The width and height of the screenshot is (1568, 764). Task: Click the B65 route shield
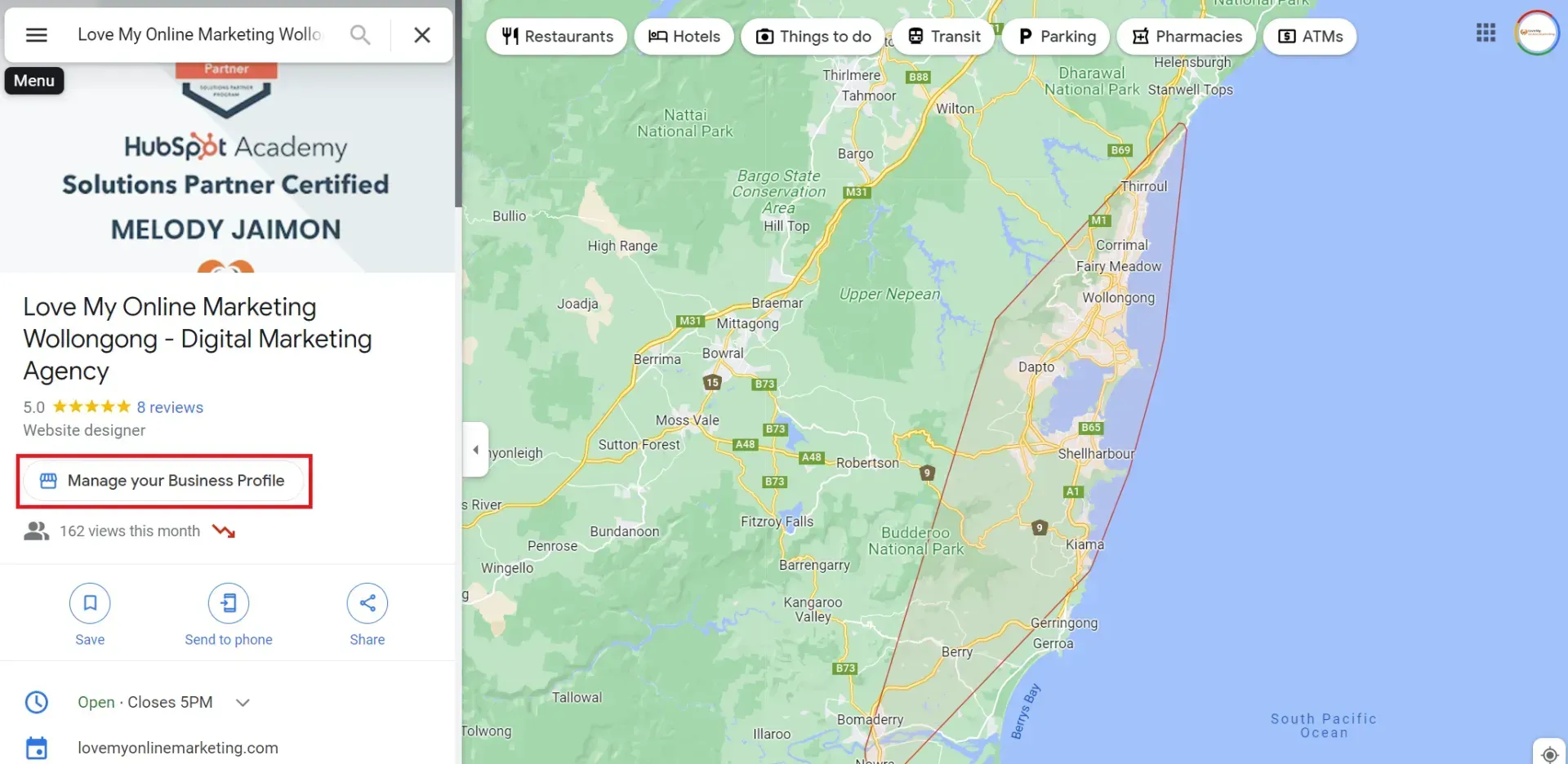(x=1091, y=428)
